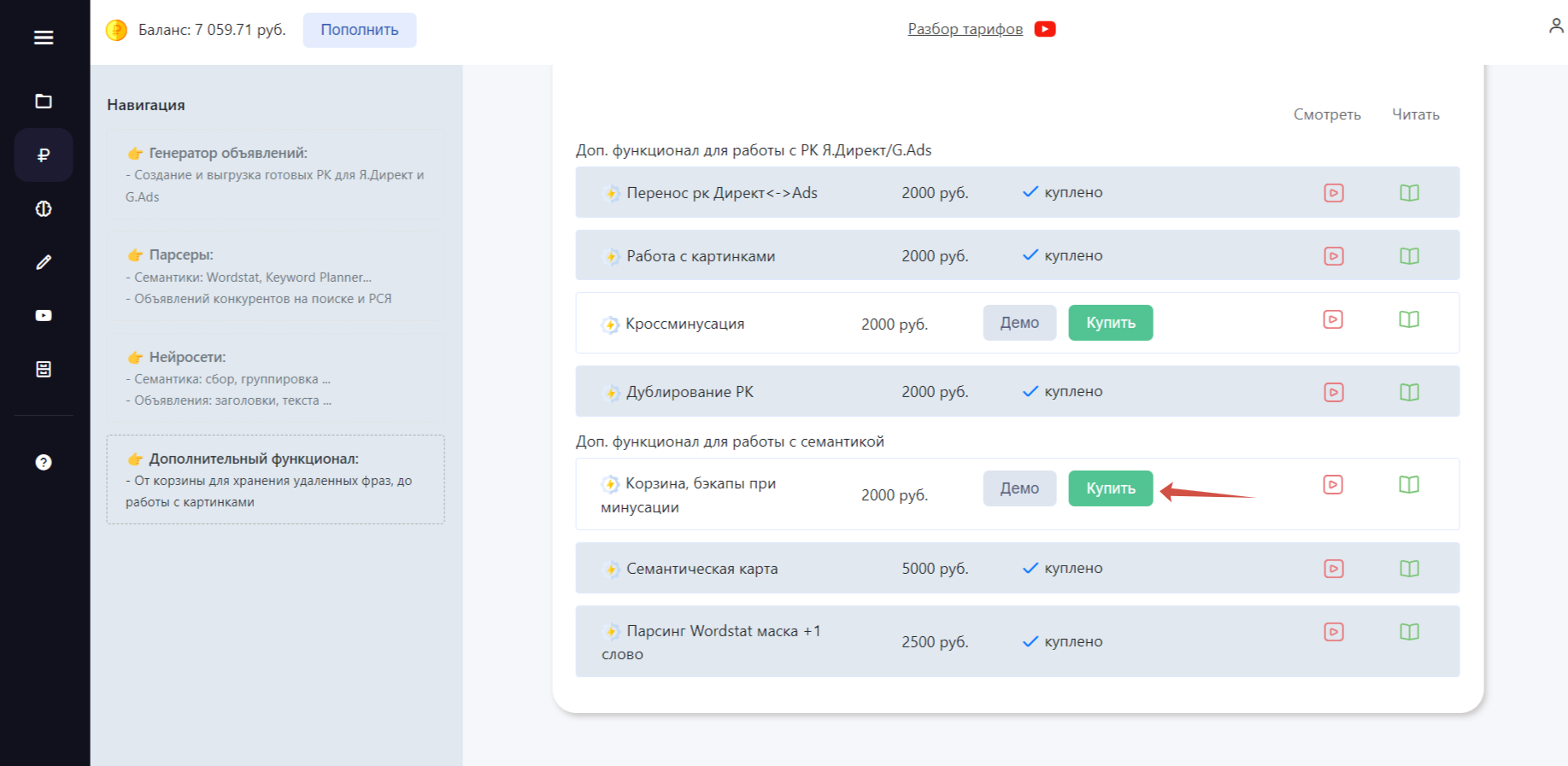Go to Парсеры navigation section
Screen dimensions: 1568x766
[275, 276]
